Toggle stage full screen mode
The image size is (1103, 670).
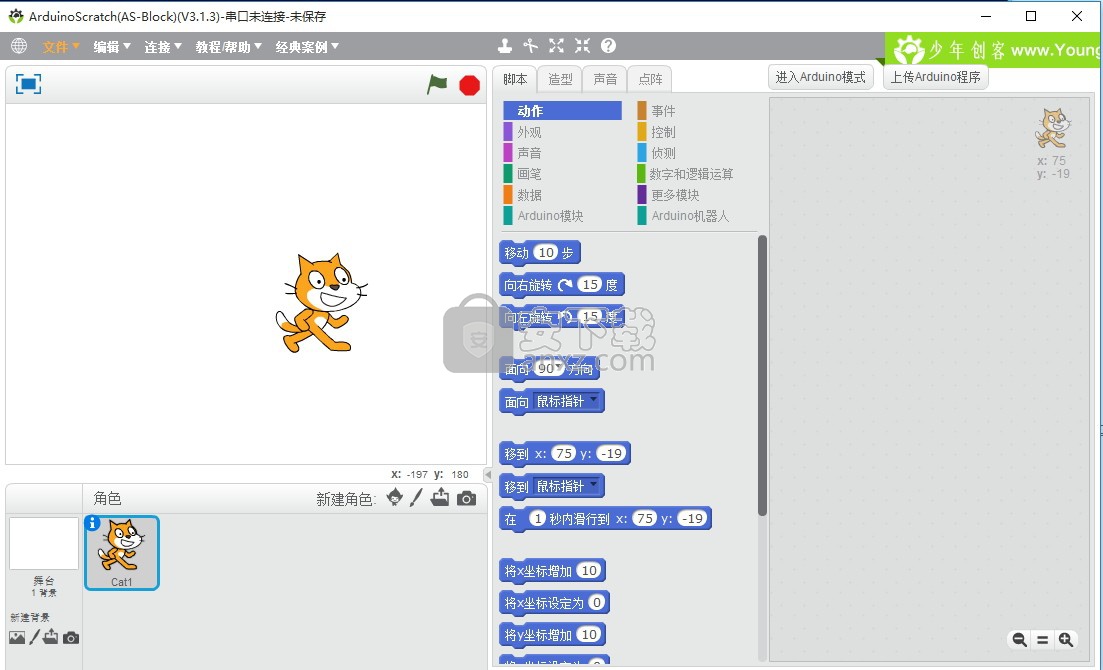click(x=28, y=84)
